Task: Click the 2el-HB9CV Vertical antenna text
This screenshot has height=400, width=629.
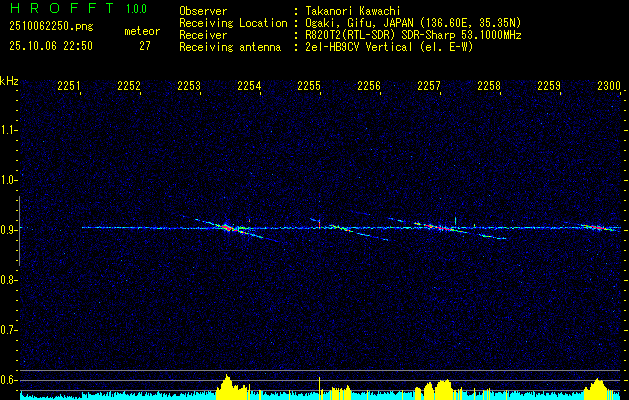Action: (x=389, y=47)
